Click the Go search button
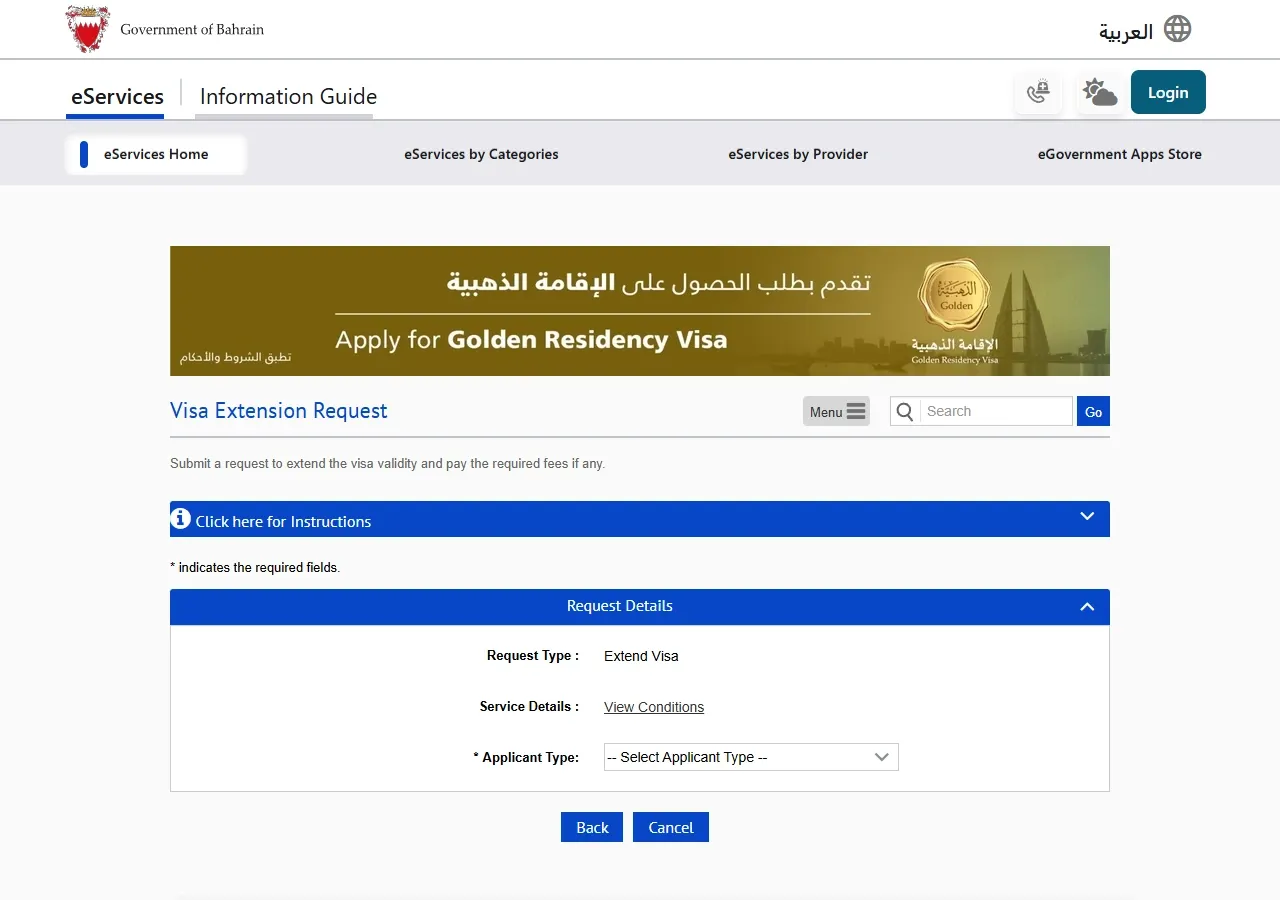The width and height of the screenshot is (1280, 900). pos(1093,411)
